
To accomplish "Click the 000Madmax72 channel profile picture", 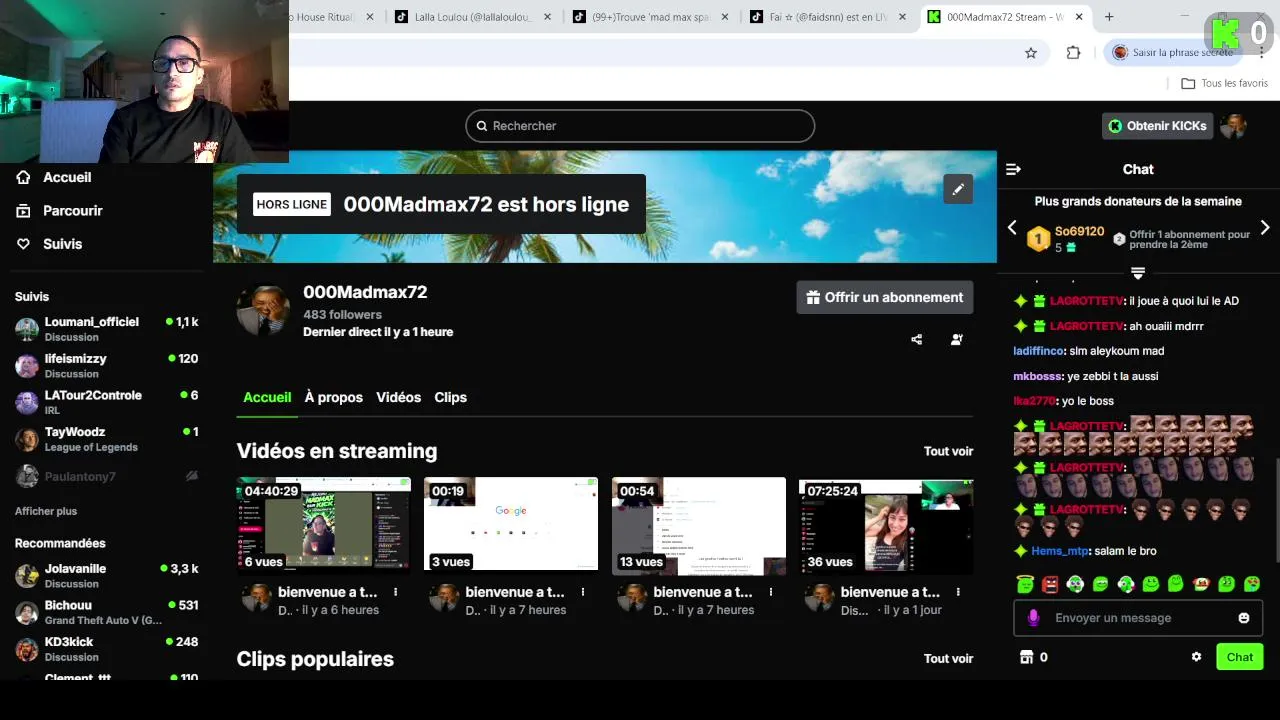I will pyautogui.click(x=263, y=310).
